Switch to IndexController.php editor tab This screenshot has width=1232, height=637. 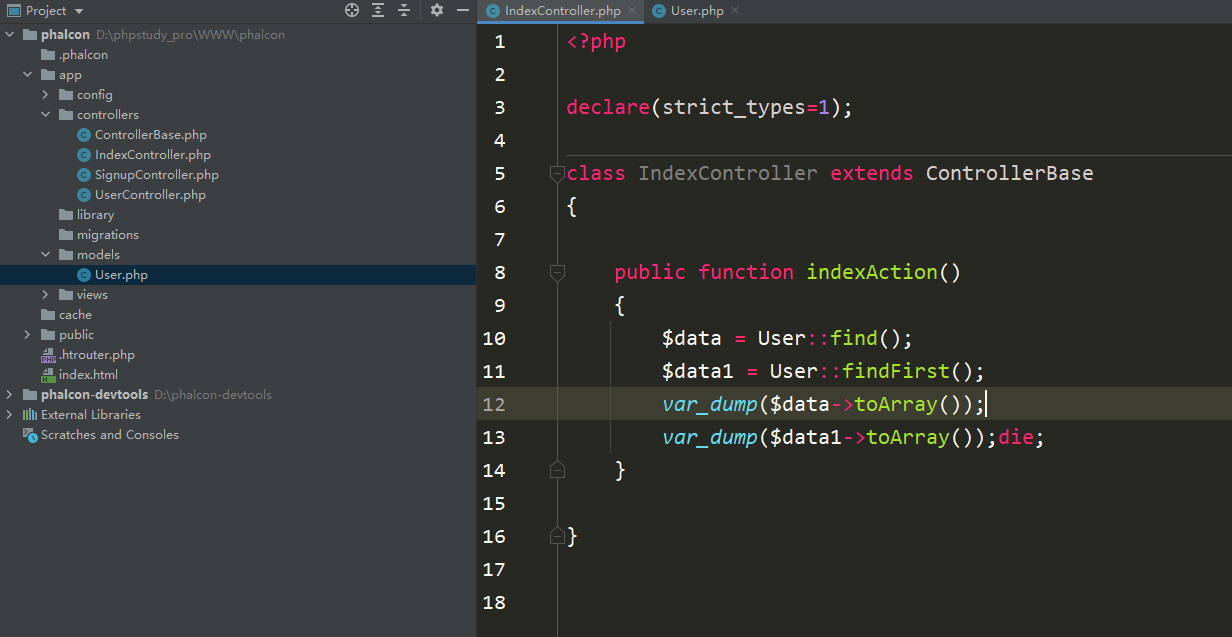click(562, 11)
